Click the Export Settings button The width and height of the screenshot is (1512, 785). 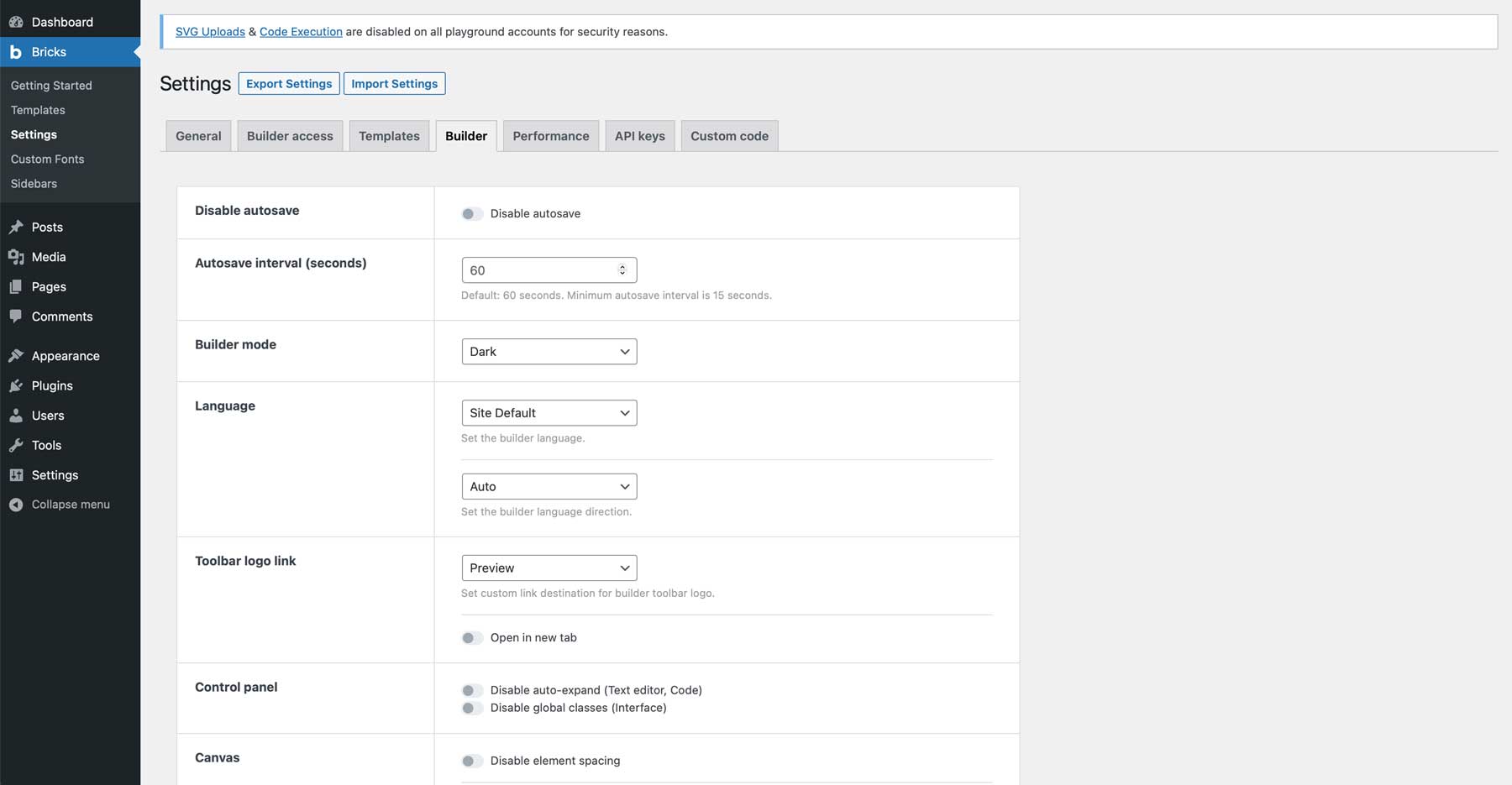tap(288, 83)
